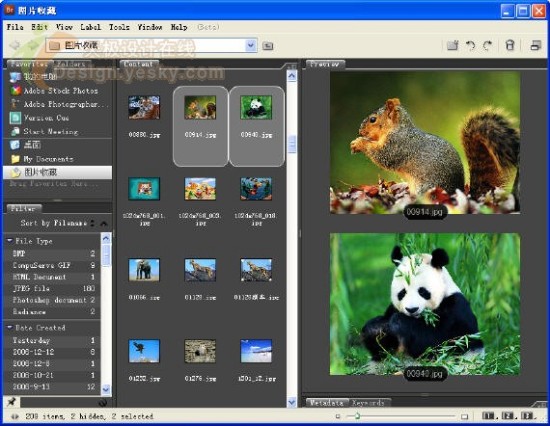Open the Tools menu
The image size is (550, 426).
point(119,27)
